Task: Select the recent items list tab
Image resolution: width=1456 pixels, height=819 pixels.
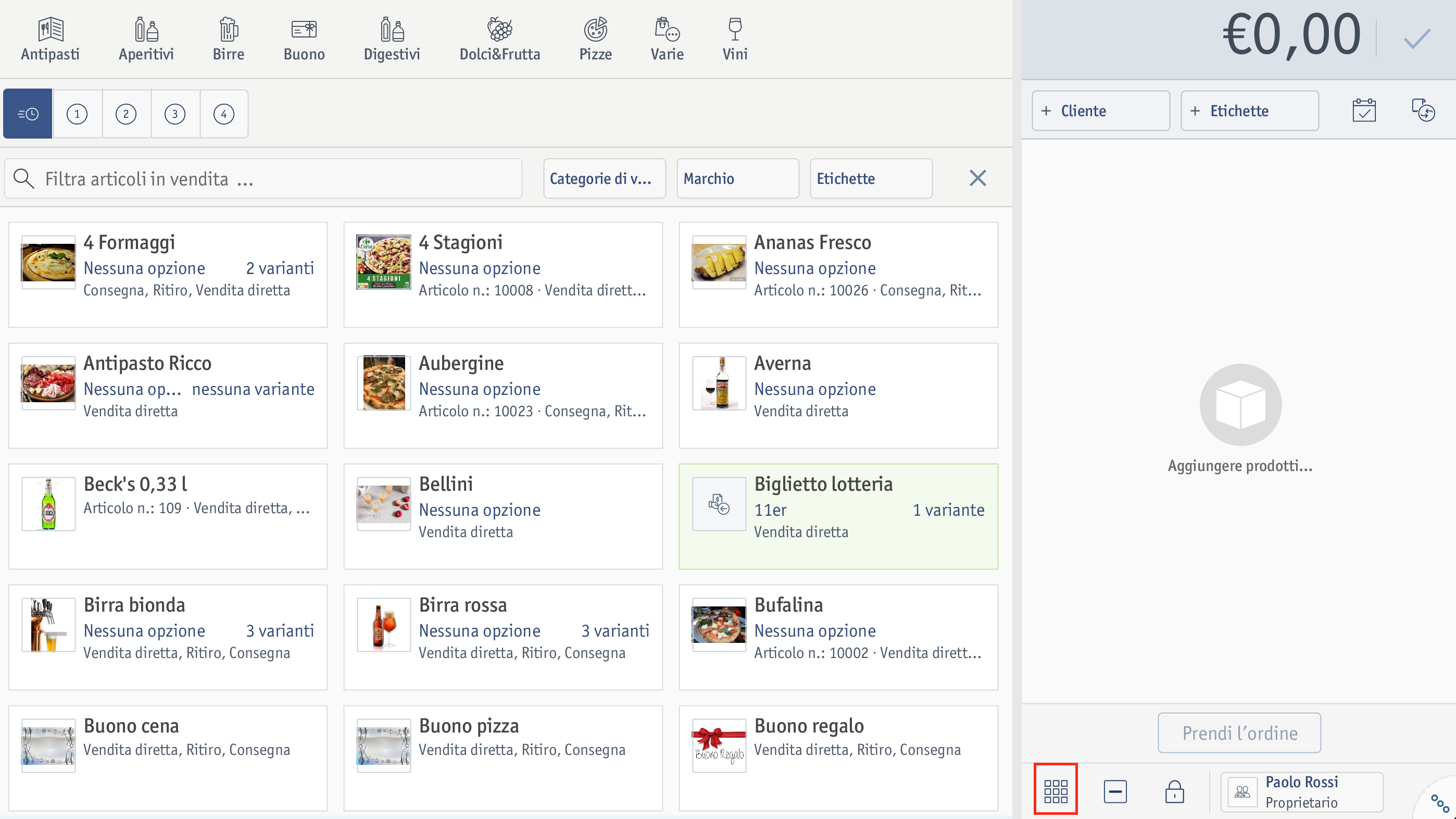Action: point(28,114)
